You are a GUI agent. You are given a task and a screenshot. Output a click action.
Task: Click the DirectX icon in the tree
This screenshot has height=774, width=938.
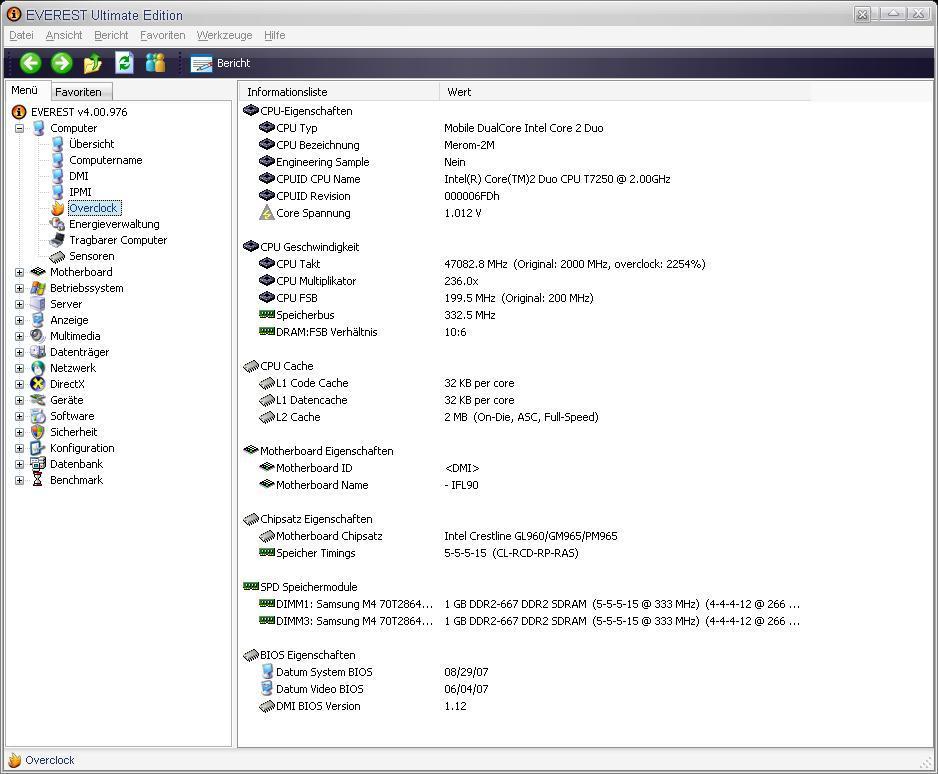pos(38,384)
